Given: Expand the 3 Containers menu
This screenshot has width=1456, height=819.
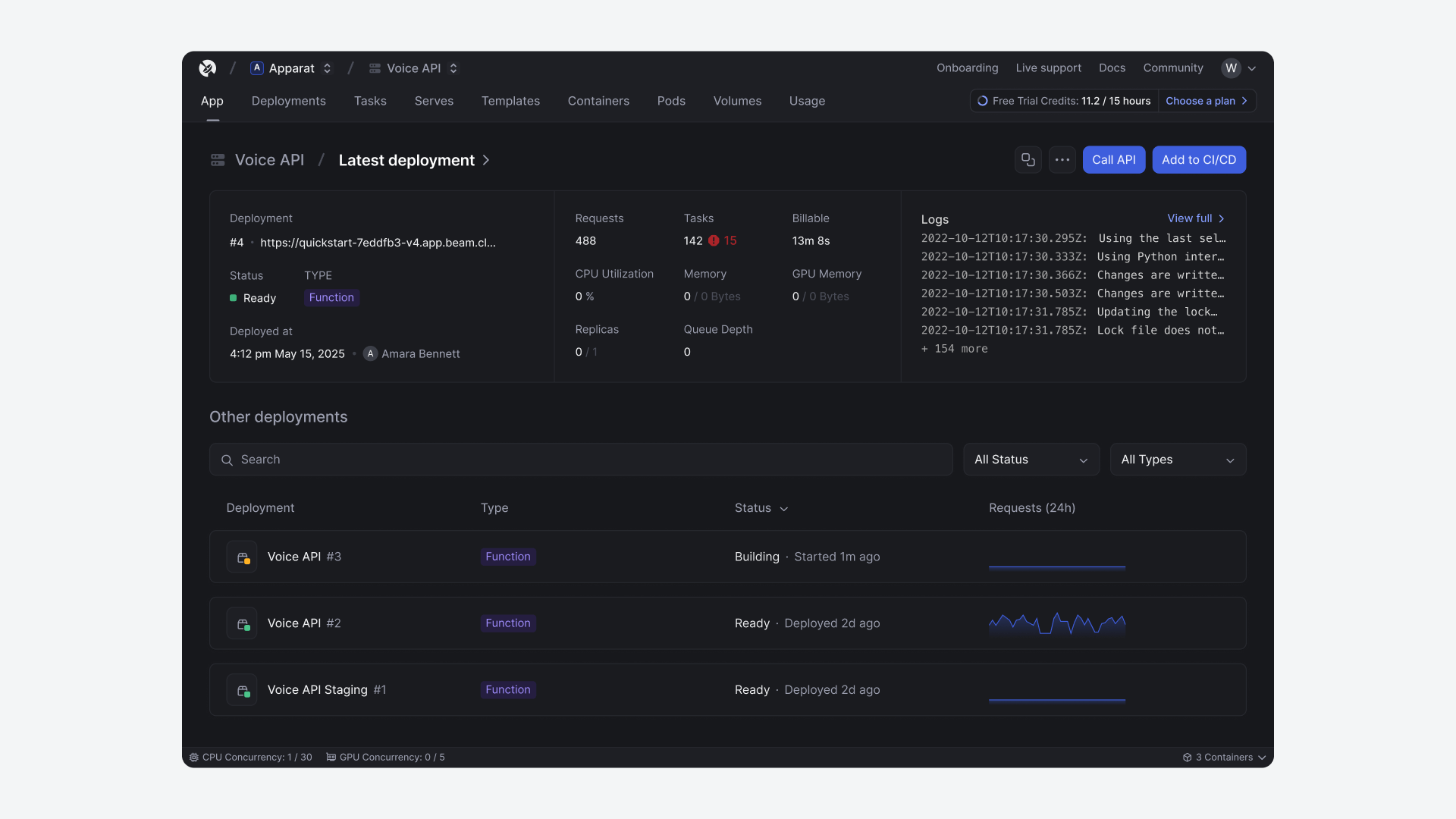Looking at the screenshot, I should tap(1224, 758).
